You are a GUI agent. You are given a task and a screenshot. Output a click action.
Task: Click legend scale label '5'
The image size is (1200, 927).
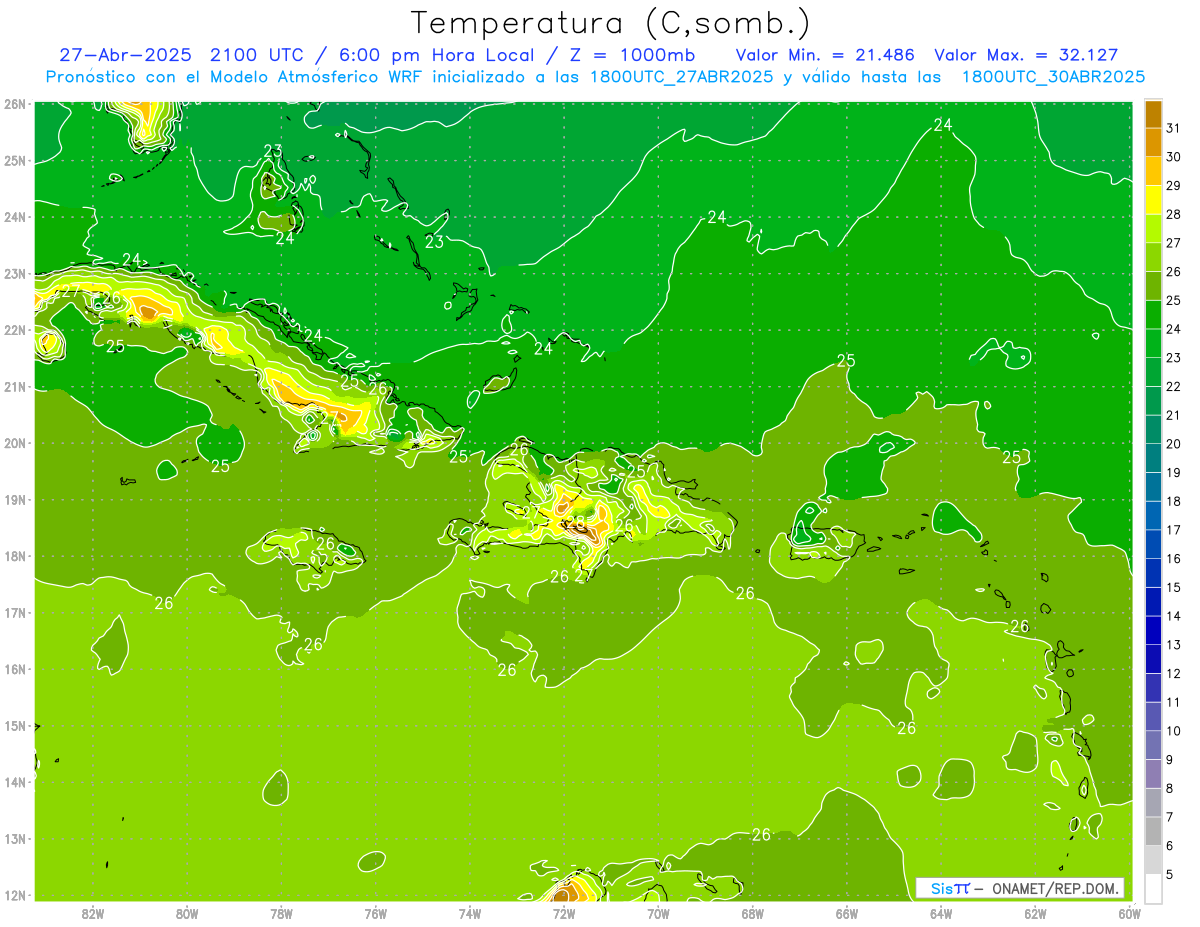click(x=1170, y=874)
